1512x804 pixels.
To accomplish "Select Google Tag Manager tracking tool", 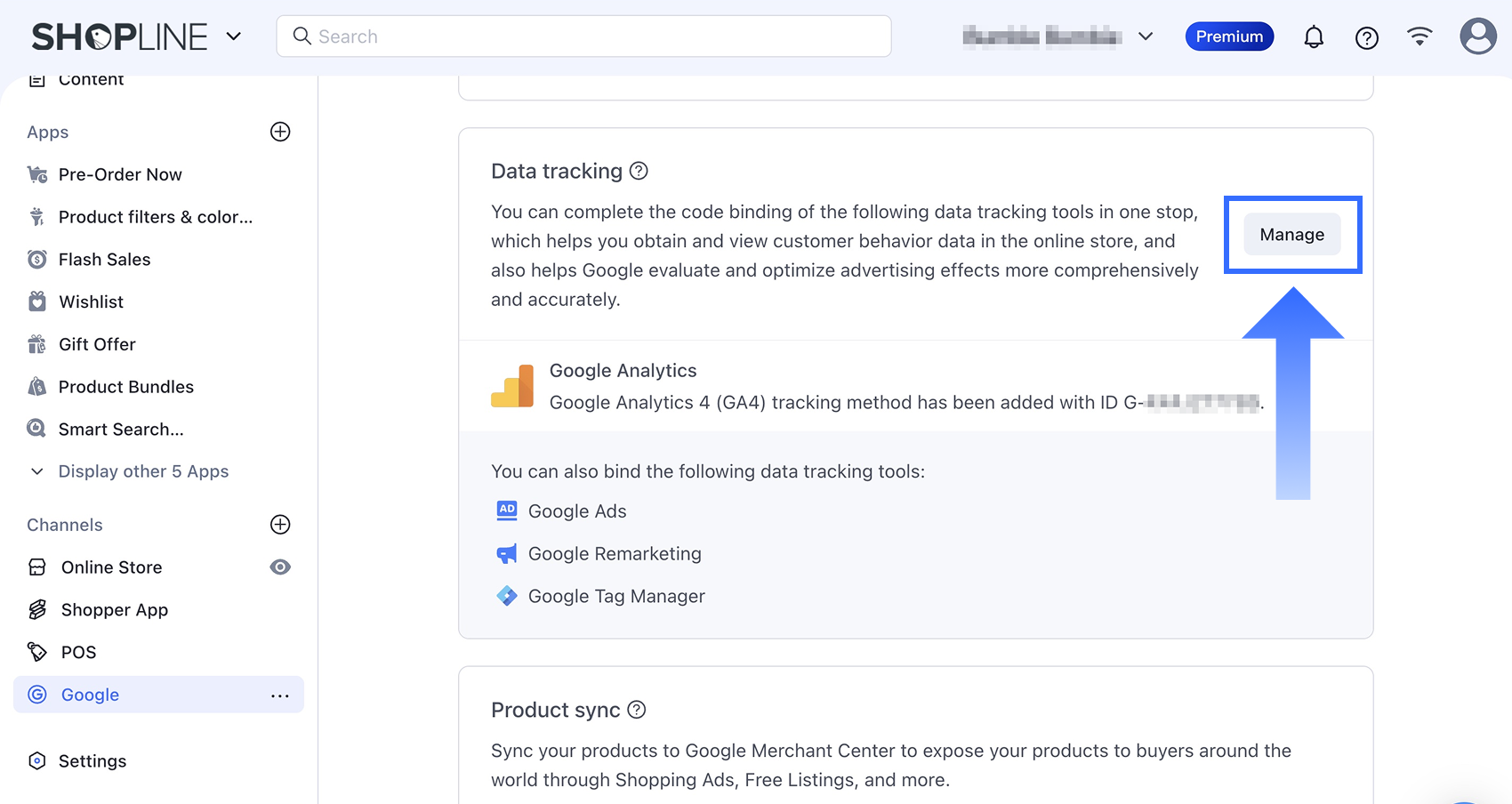I will click(x=615, y=597).
